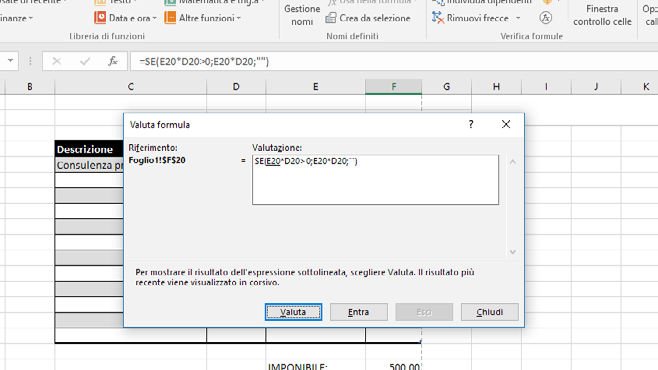Expand the Name Box dropdown arrow

click(x=10, y=61)
